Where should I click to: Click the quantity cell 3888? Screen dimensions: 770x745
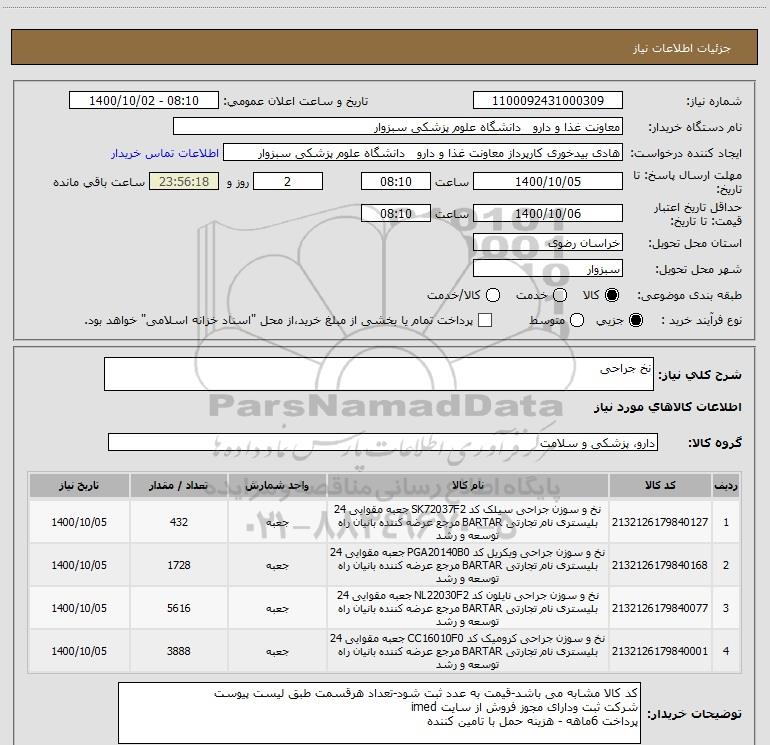179,651
